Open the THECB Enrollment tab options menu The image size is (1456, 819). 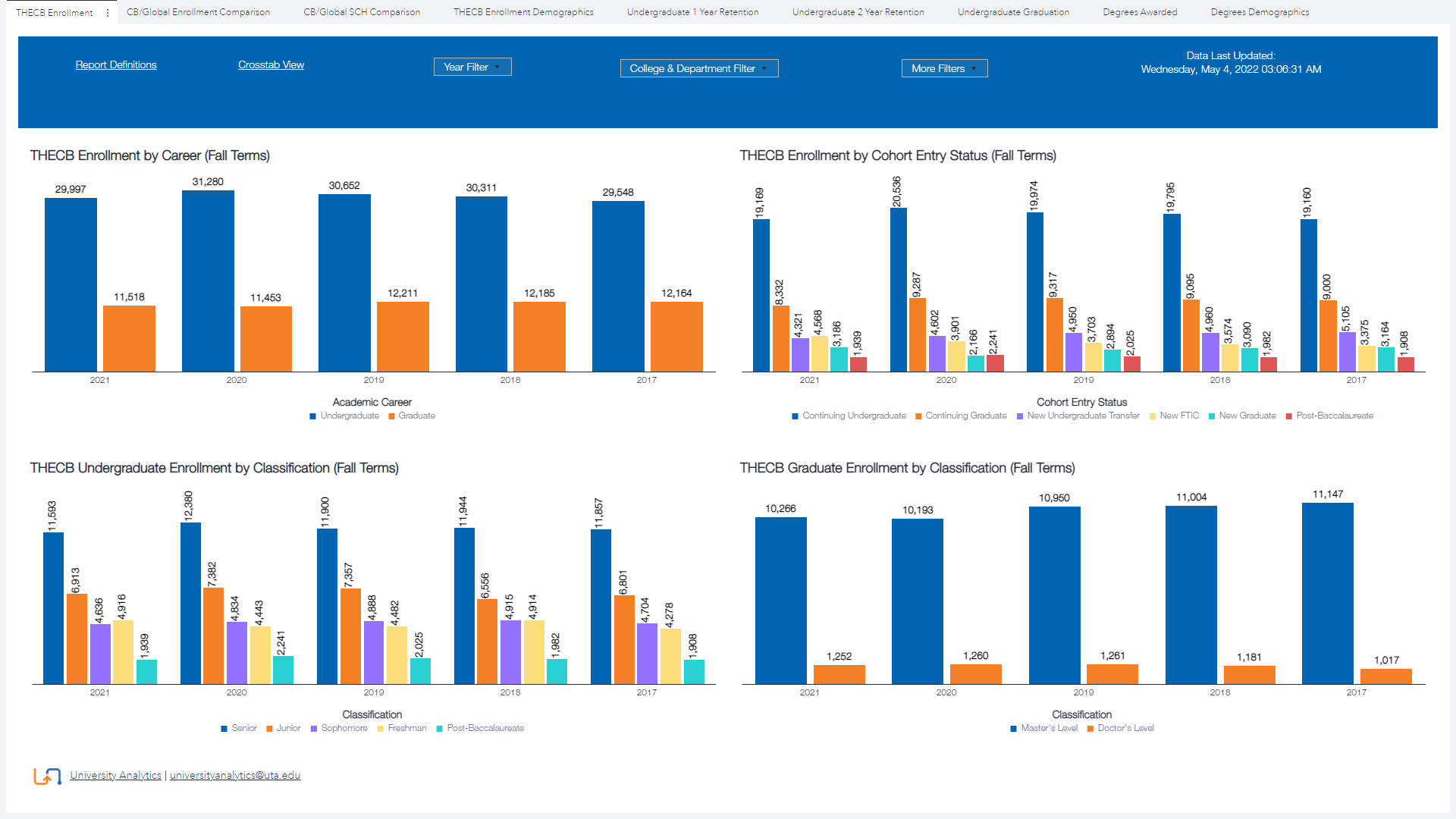pyautogui.click(x=108, y=13)
